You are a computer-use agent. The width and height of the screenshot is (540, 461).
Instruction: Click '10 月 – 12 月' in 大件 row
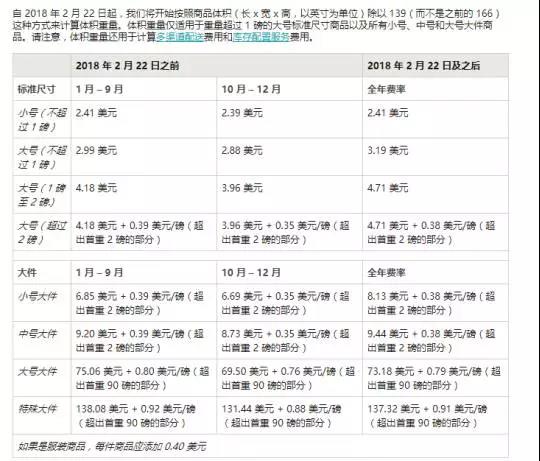[251, 272]
